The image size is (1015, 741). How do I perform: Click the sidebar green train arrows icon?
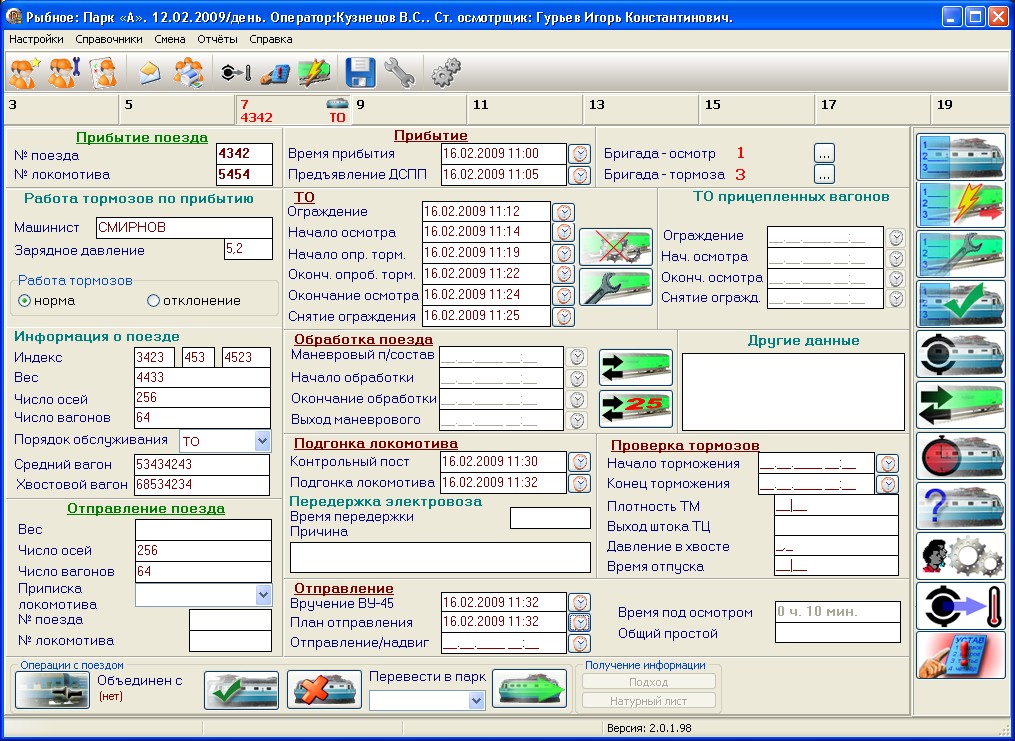pos(961,404)
